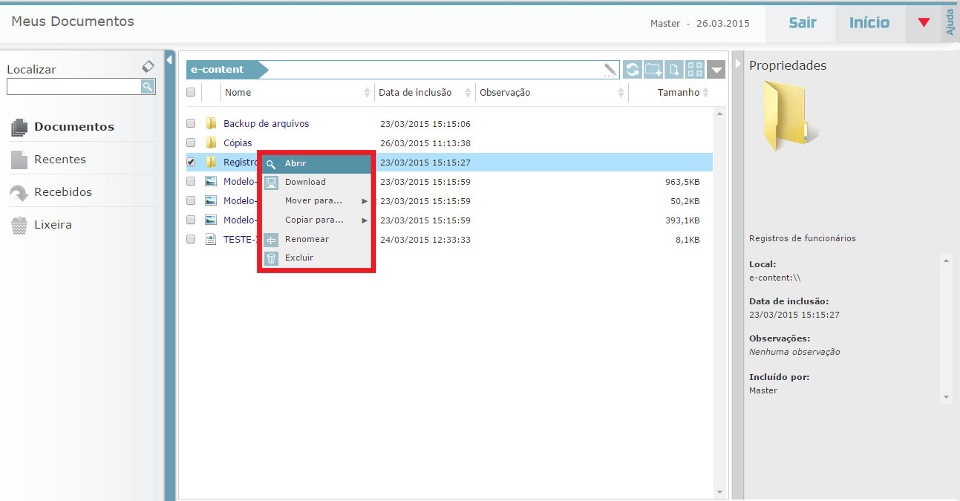This screenshot has width=960, height=501.
Task: Collapse the left sidebar with arrow
Action: pyautogui.click(x=170, y=59)
